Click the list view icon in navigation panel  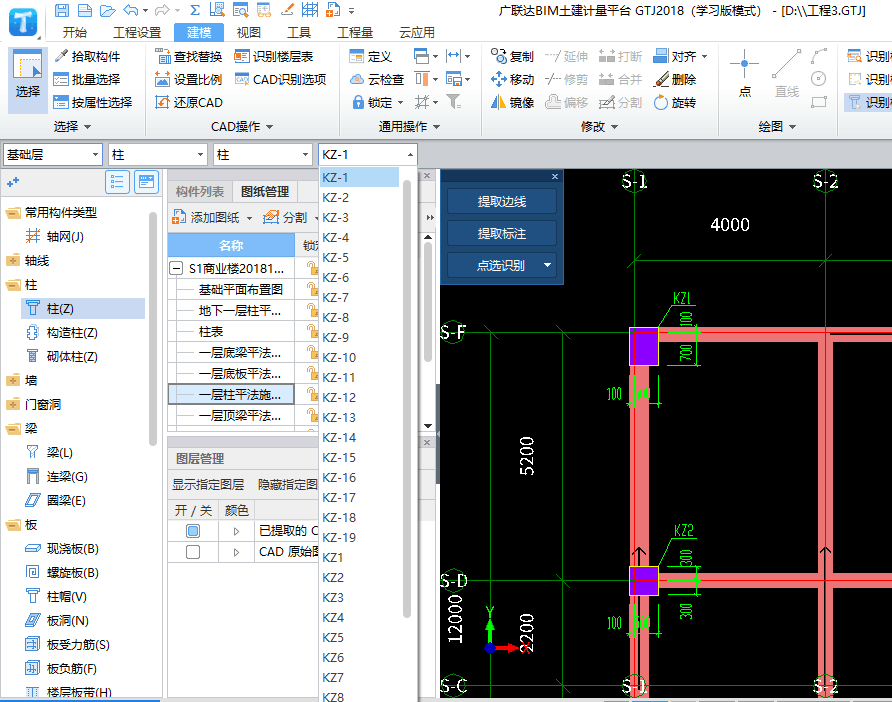pyautogui.click(x=117, y=182)
